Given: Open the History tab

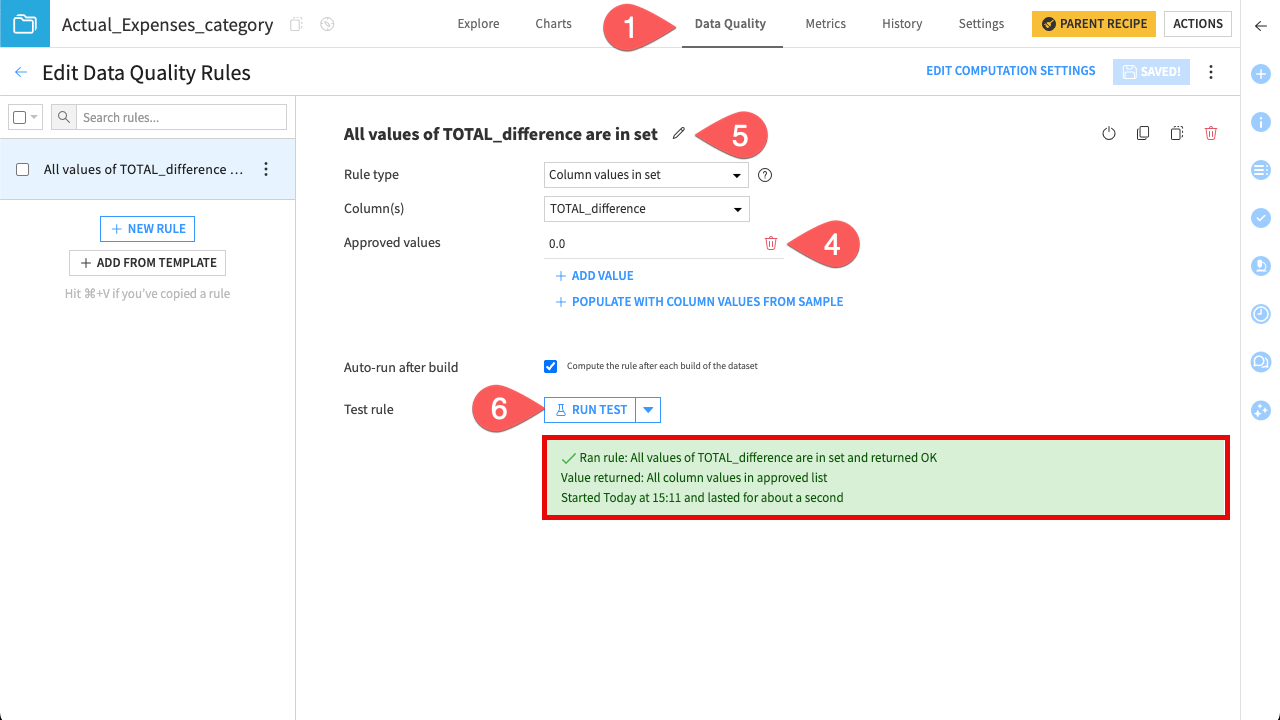Looking at the screenshot, I should click(x=901, y=24).
